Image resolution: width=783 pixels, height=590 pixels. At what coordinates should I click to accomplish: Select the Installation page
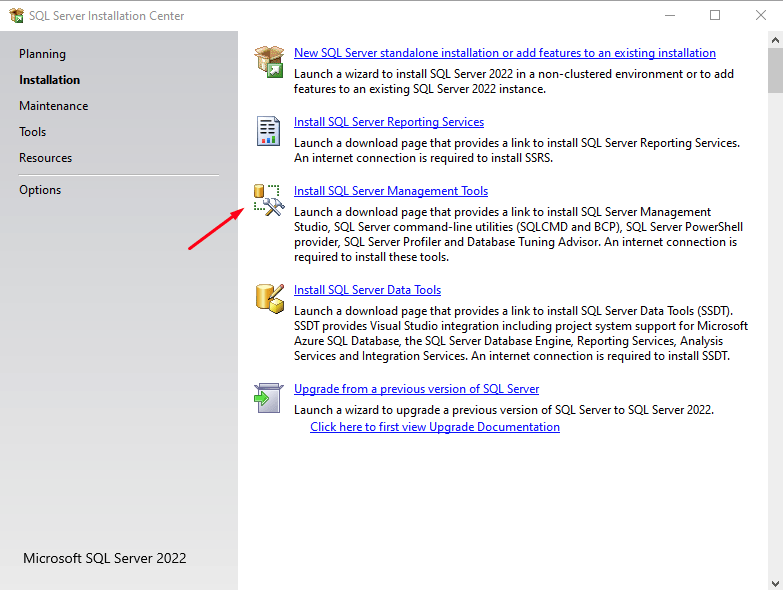(x=49, y=80)
